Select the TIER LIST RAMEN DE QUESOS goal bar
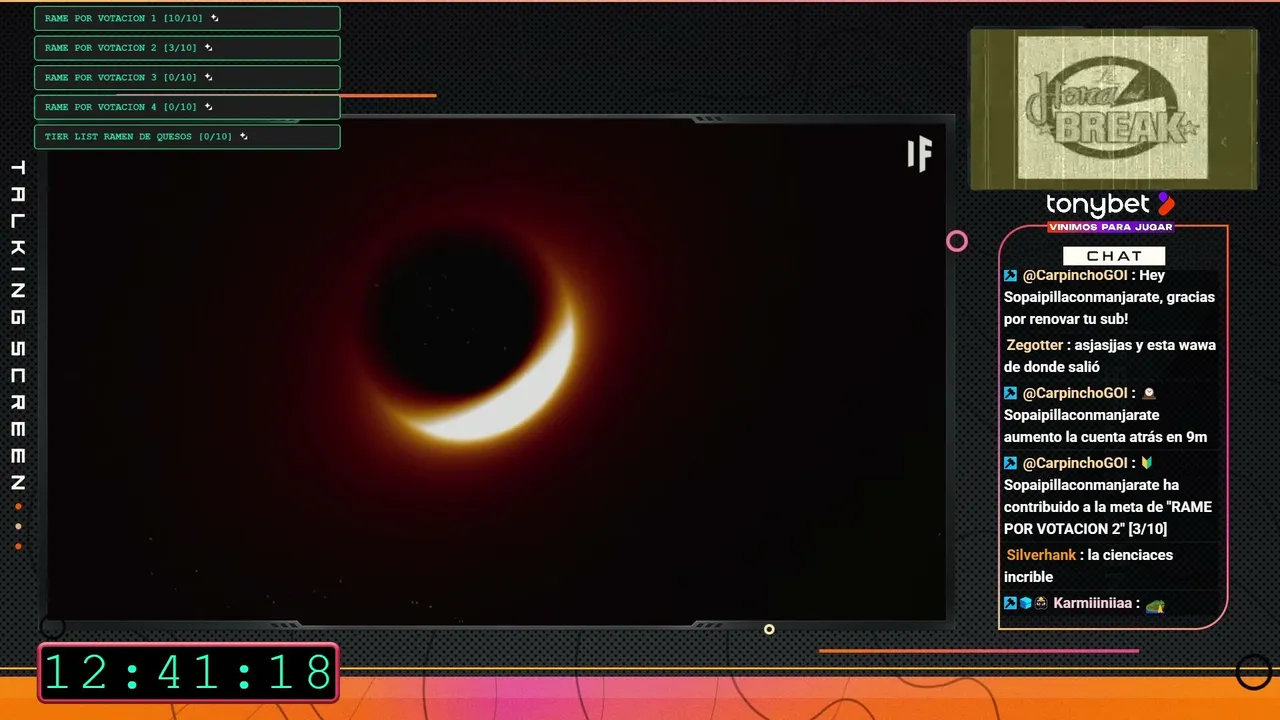 tap(187, 136)
